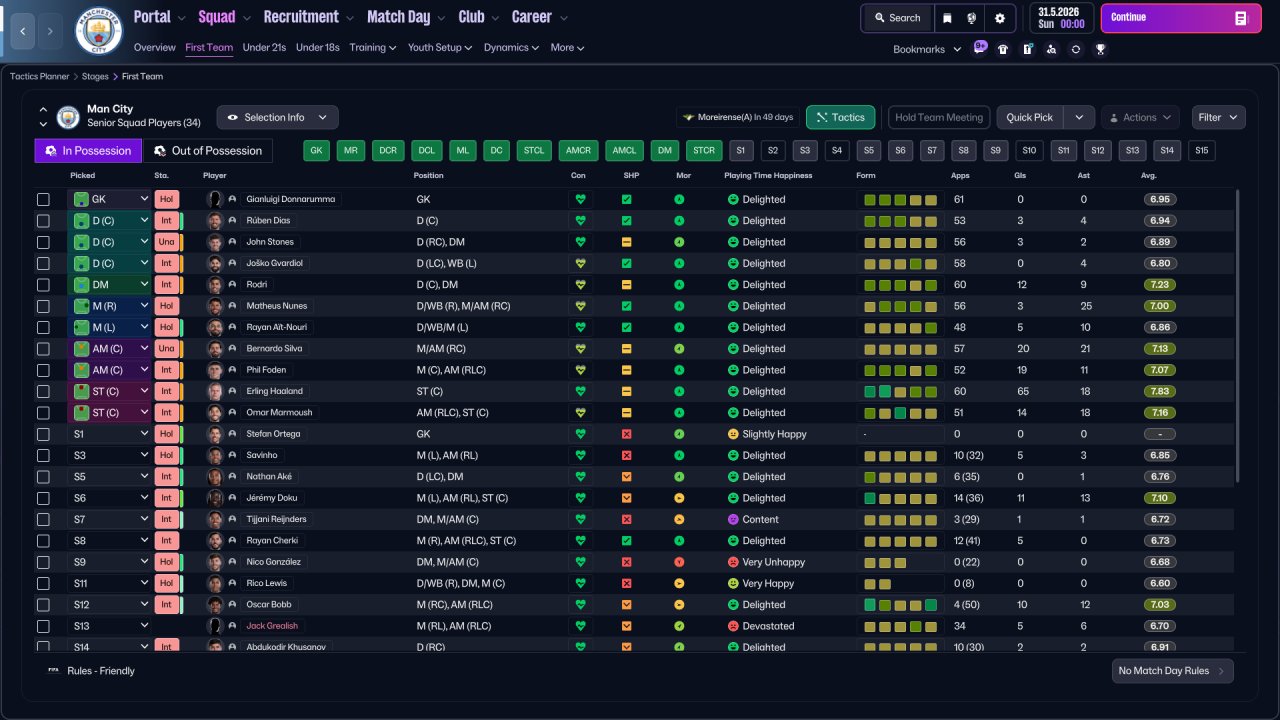Viewport: 1280px width, 720px height.
Task: Click the kit shirt shortcut icon
Action: pyautogui.click(x=1003, y=49)
